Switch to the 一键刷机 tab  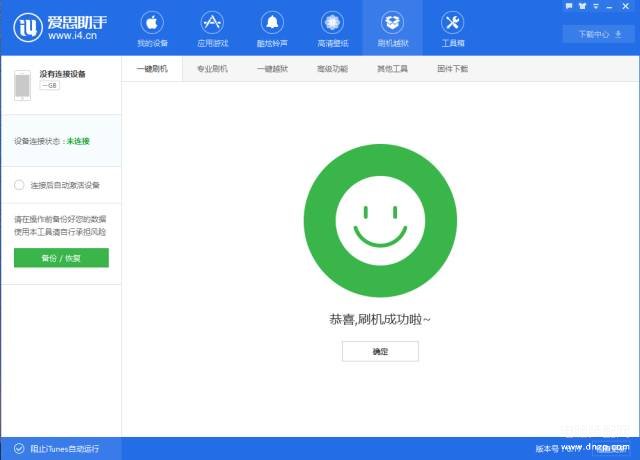(152, 69)
